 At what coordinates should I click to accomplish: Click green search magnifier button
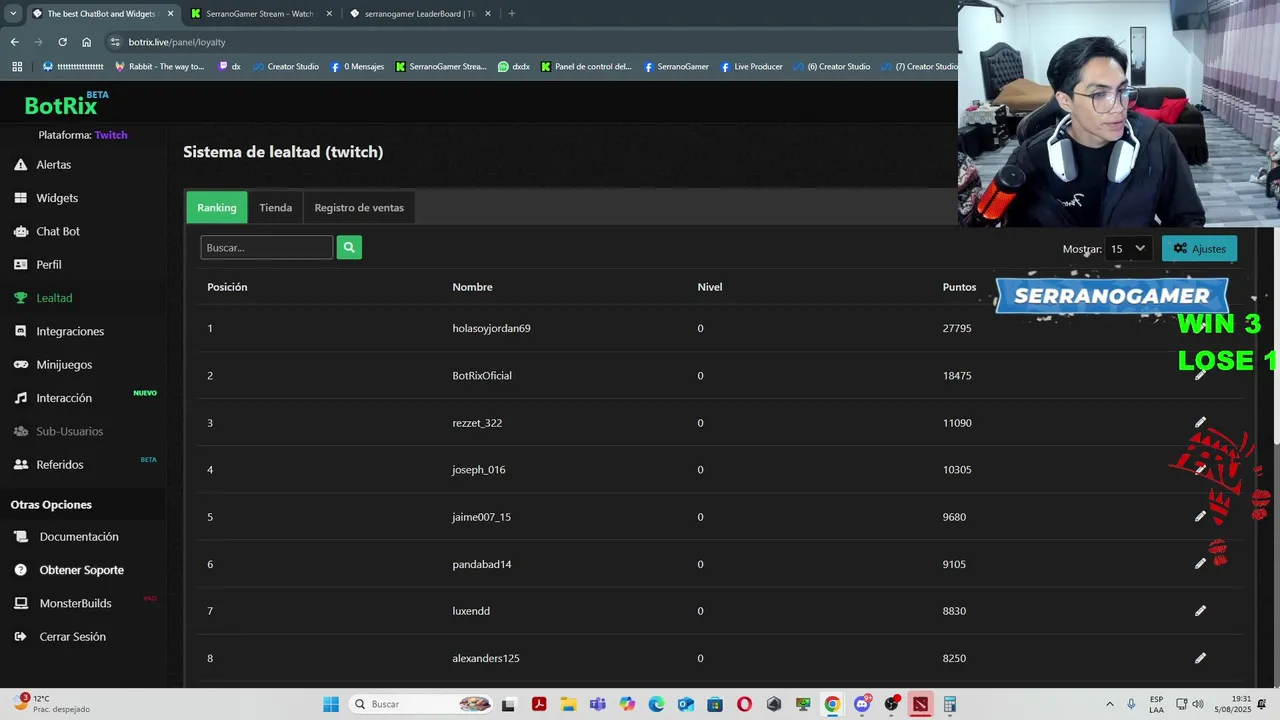point(349,247)
